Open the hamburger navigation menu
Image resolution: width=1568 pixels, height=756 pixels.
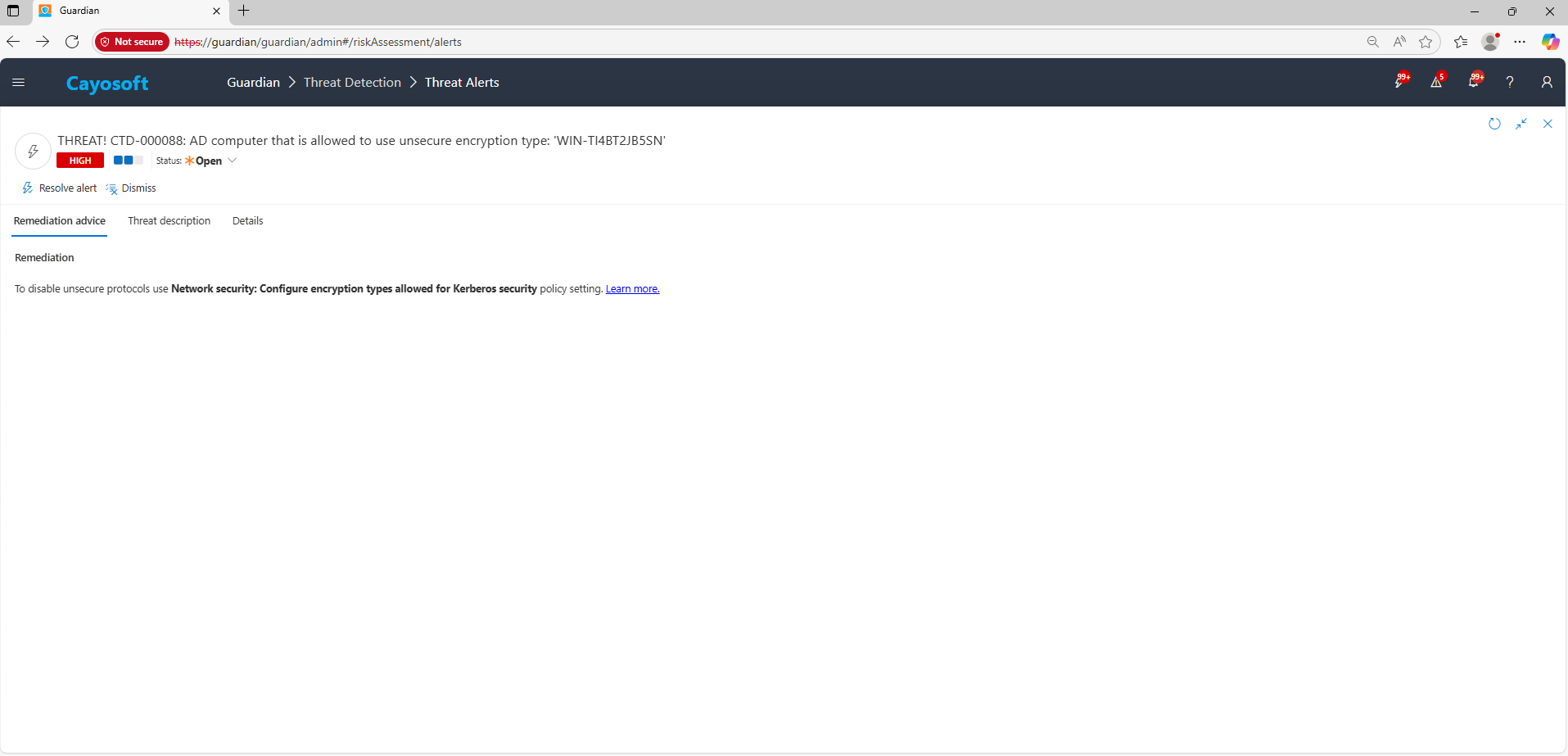pos(18,83)
